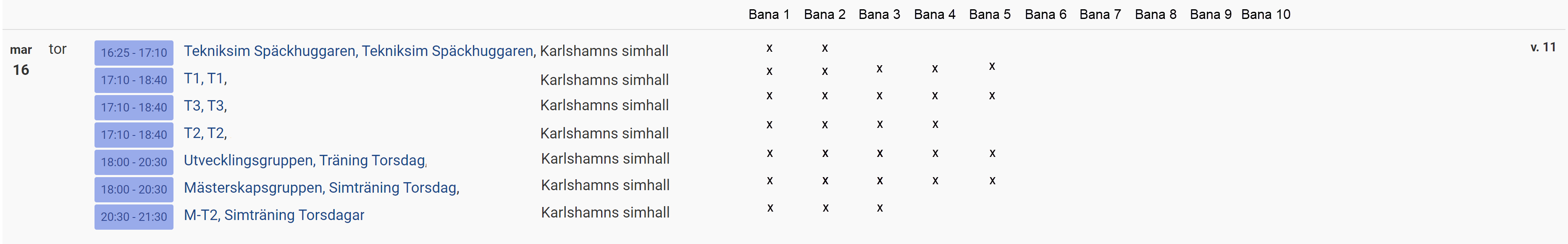Open the T3, T3 session link
Image resolution: width=1568 pixels, height=244 pixels.
pos(205,106)
